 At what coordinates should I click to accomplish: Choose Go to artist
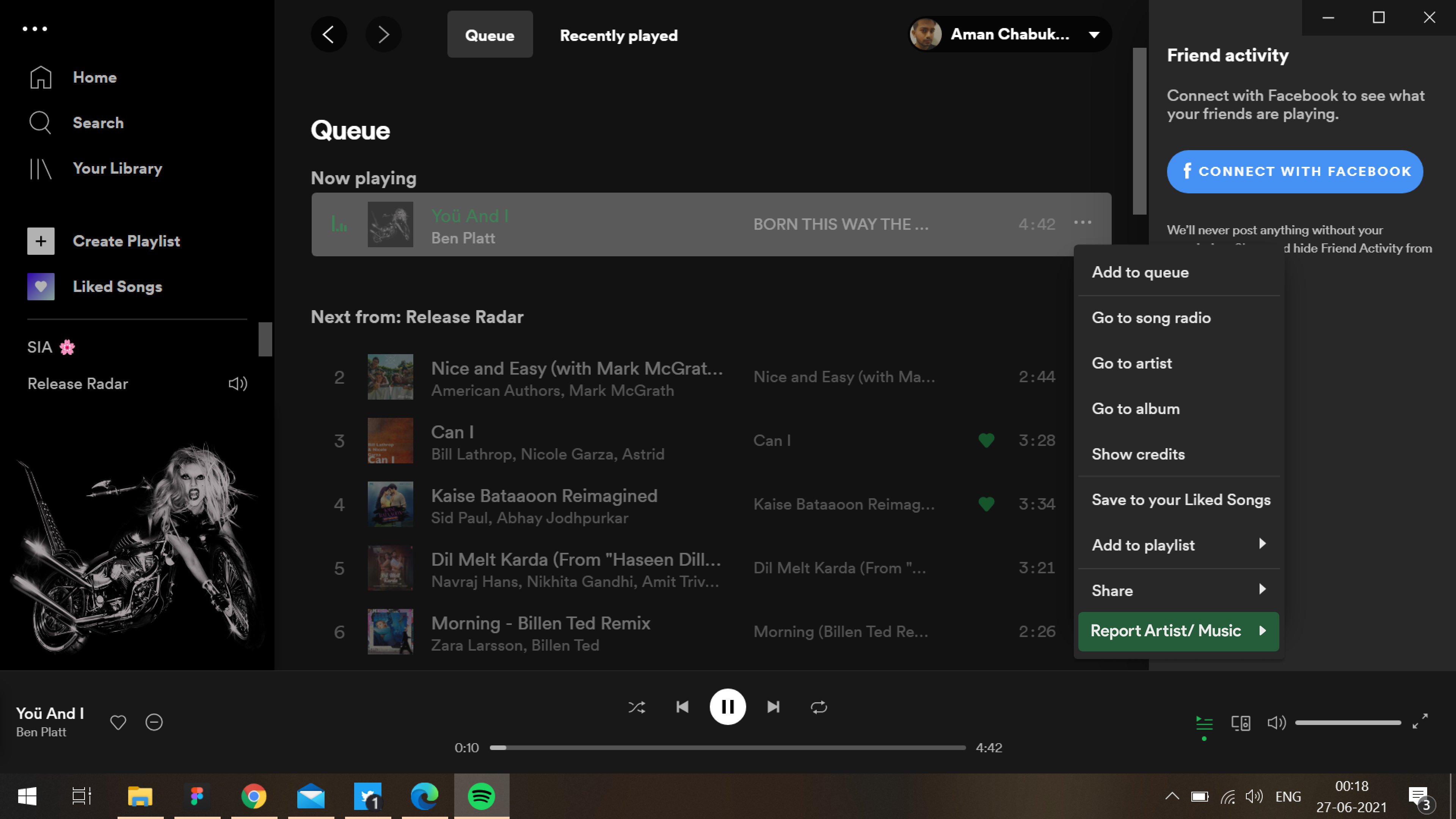click(x=1178, y=364)
